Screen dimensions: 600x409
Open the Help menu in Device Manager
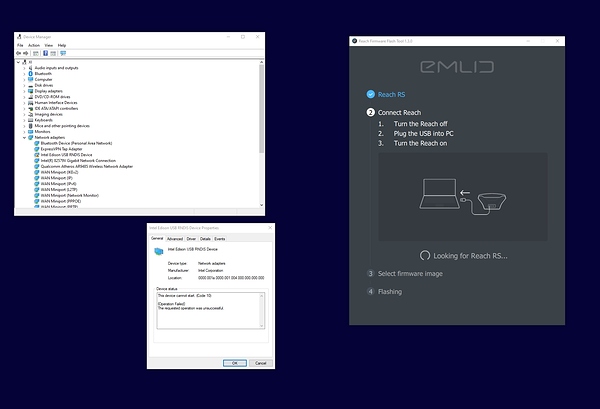62,45
